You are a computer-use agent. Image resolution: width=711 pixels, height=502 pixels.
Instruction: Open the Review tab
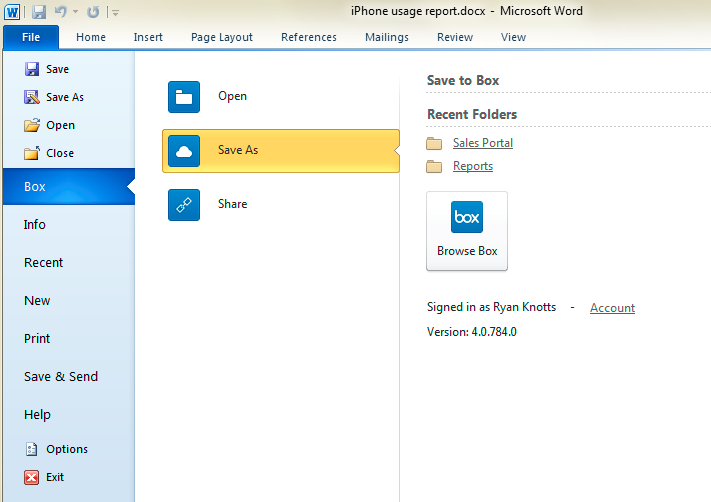point(455,37)
